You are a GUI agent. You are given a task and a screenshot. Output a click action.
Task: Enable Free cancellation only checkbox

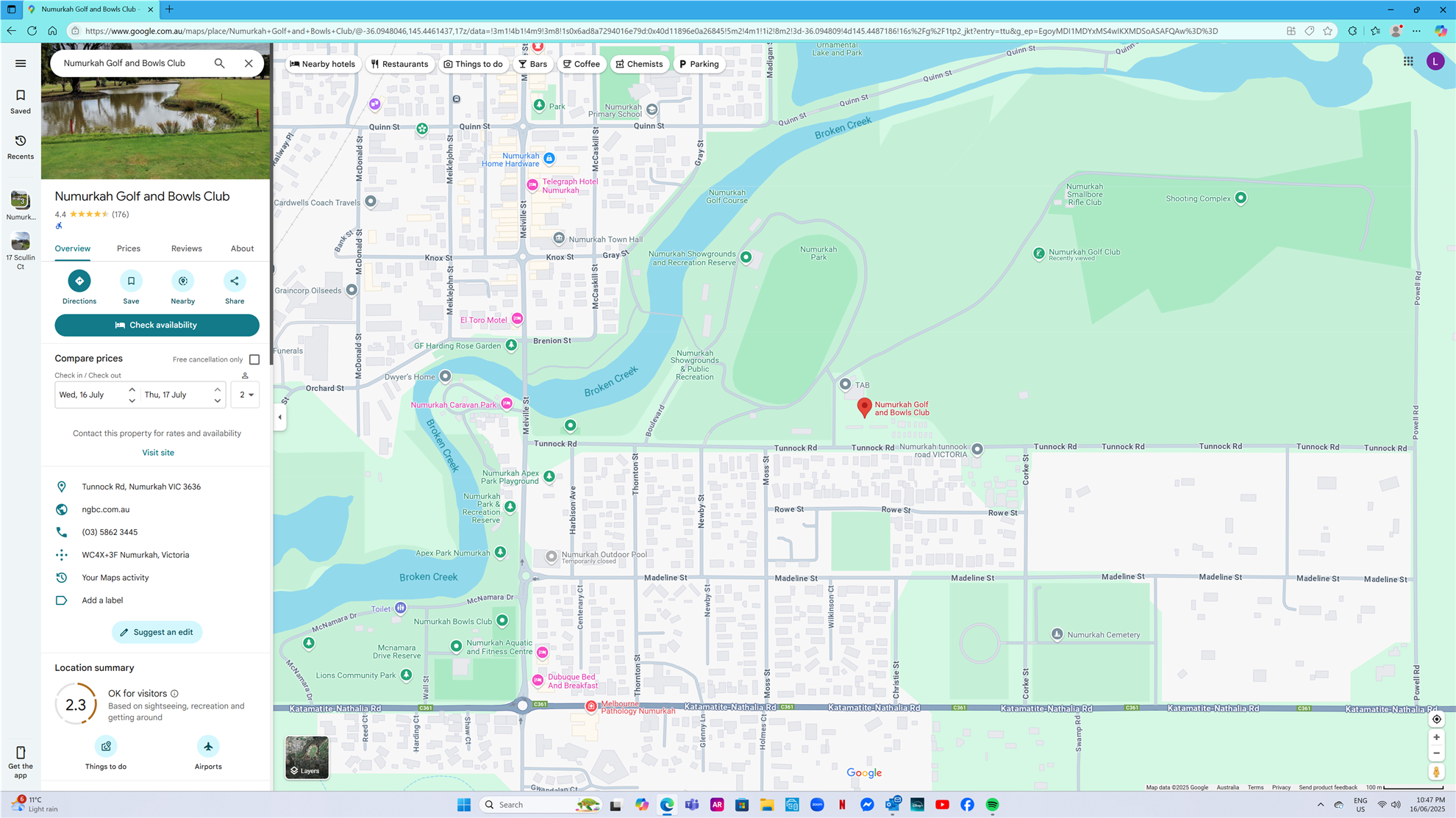coord(254,359)
